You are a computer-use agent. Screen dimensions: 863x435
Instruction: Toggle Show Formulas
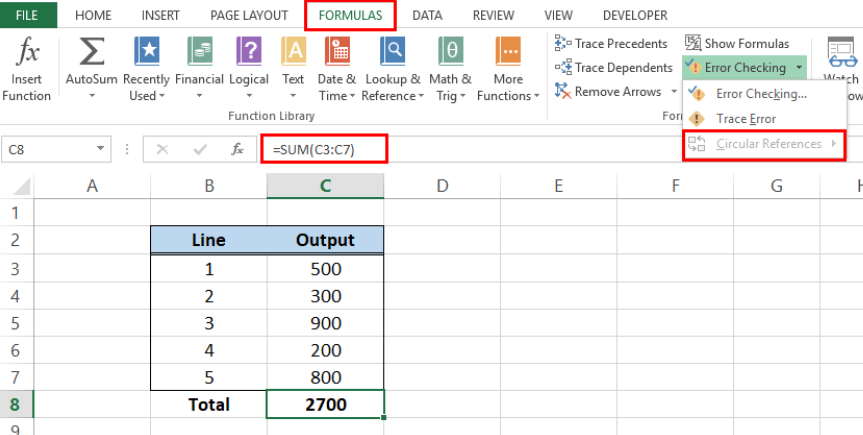[x=737, y=44]
